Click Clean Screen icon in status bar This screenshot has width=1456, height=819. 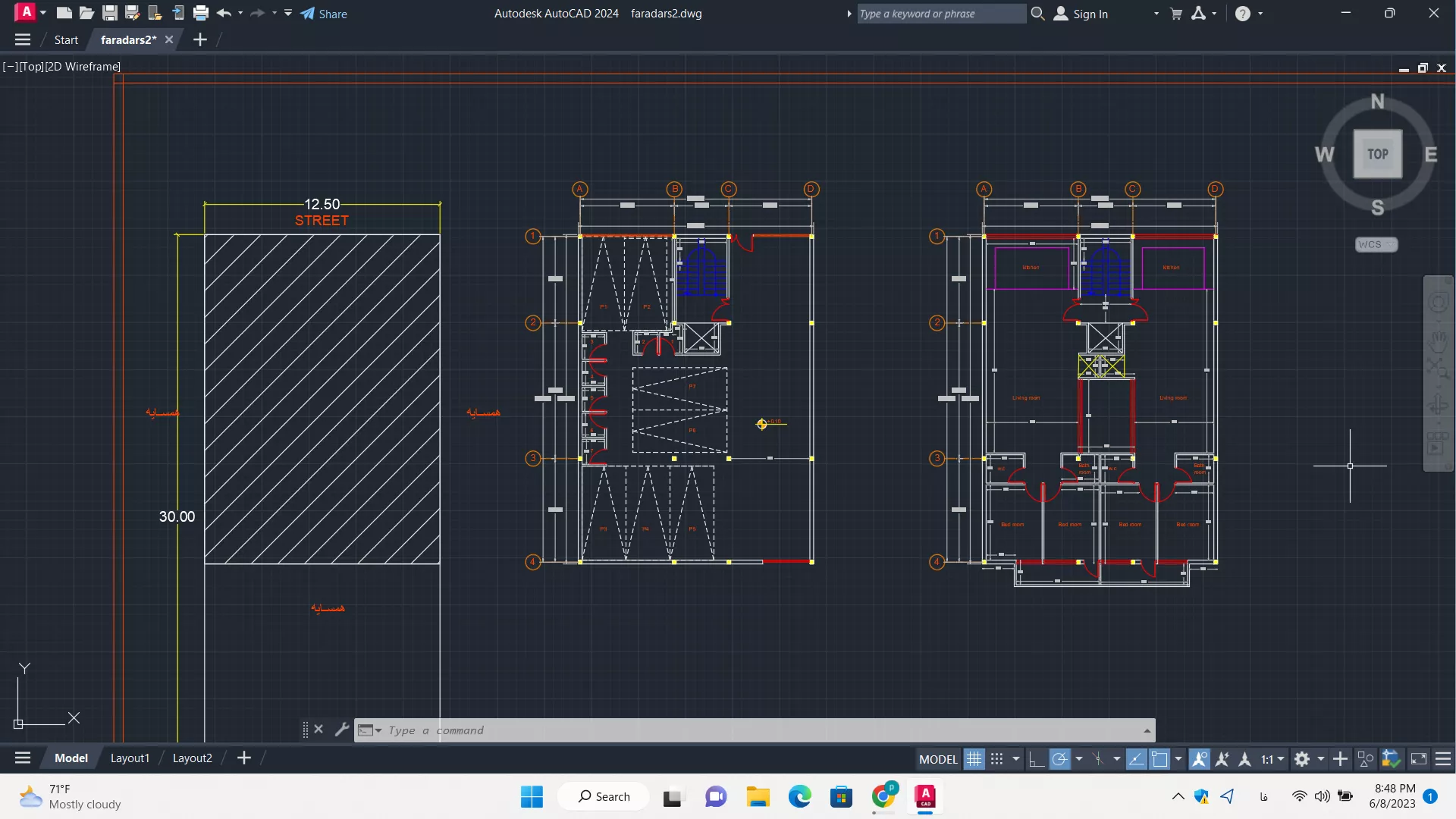click(x=1419, y=759)
